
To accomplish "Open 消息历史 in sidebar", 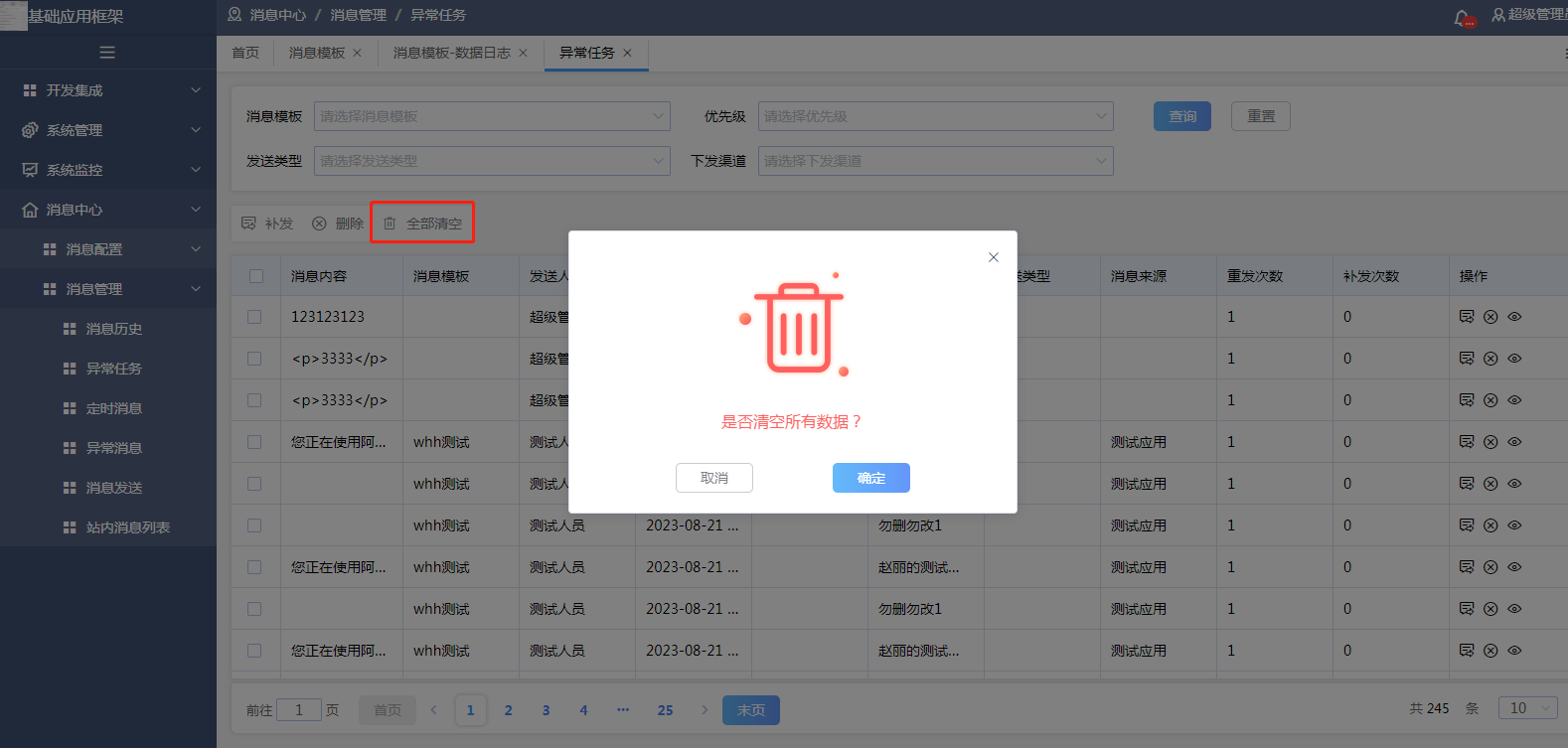I will (x=108, y=329).
